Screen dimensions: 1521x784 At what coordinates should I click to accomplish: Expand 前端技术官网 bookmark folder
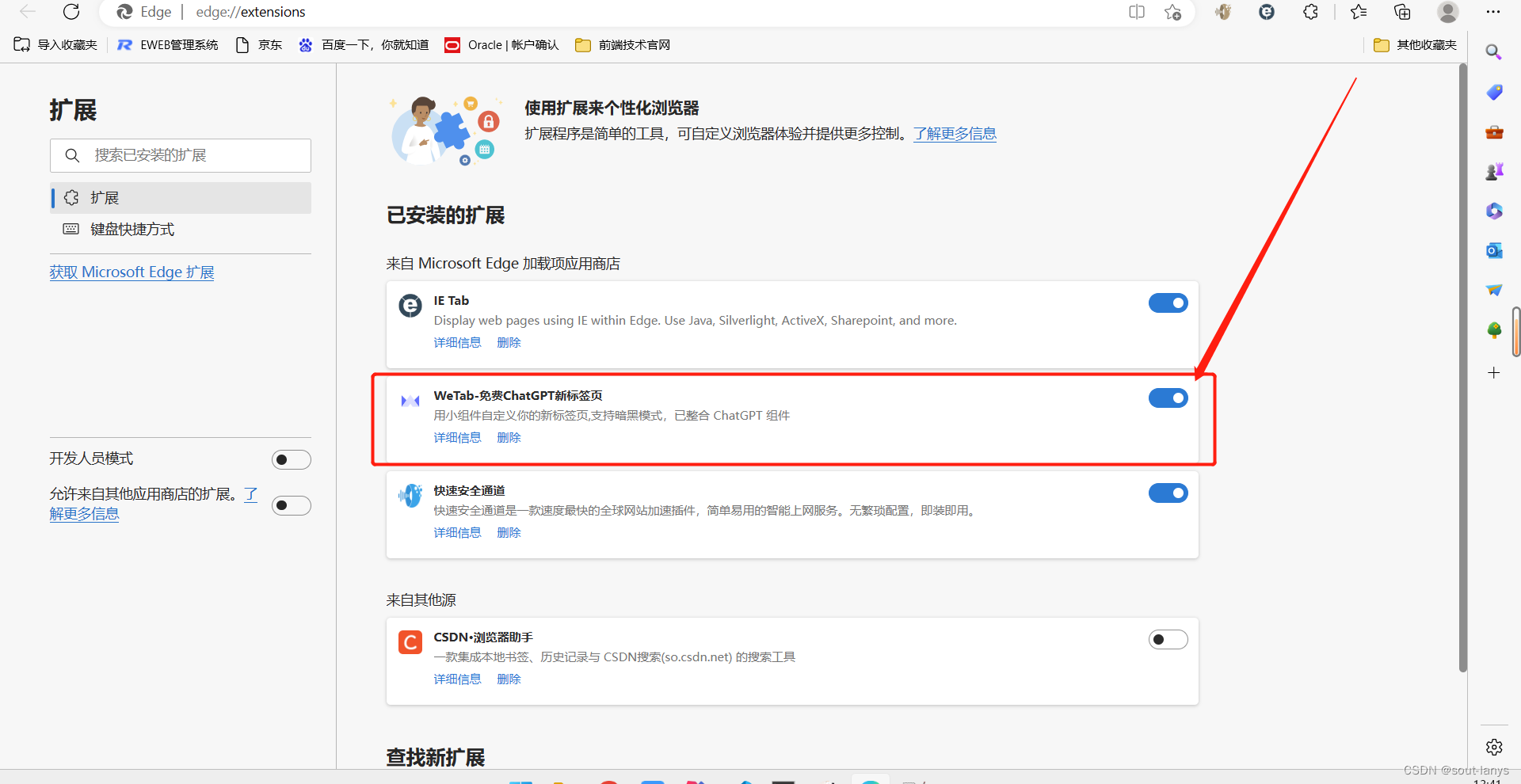coord(623,45)
